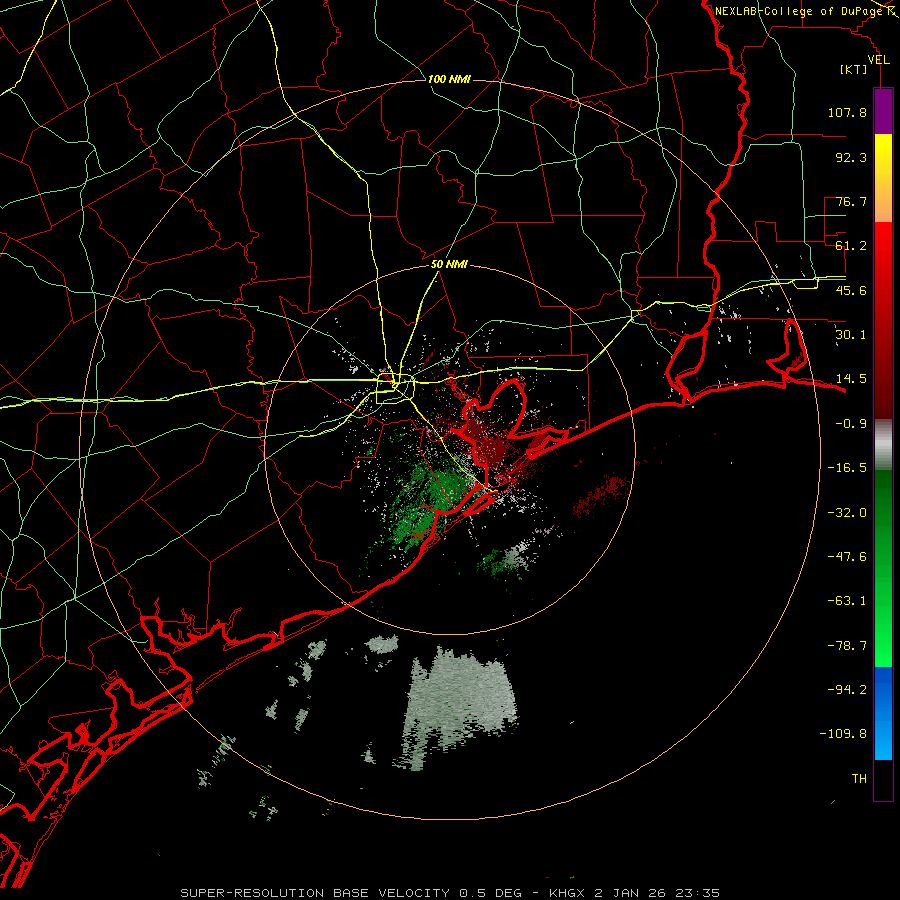
Task: Click the large gray echo region offshore
Action: pos(459,709)
